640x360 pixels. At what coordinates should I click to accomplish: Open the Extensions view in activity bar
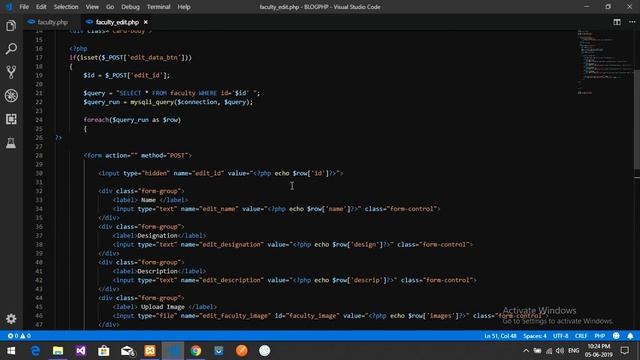click(11, 119)
